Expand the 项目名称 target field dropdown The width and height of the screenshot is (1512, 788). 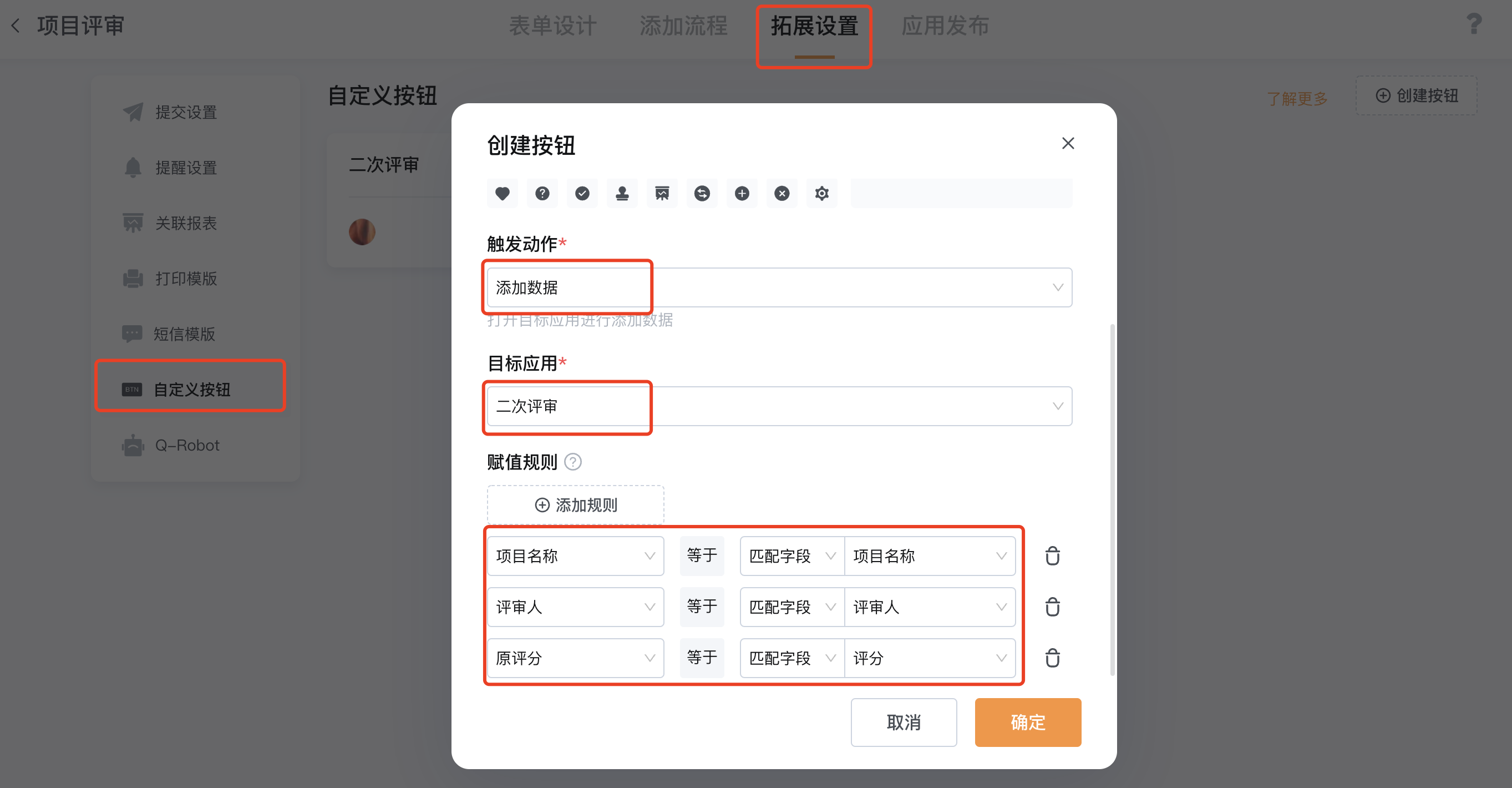click(x=575, y=555)
